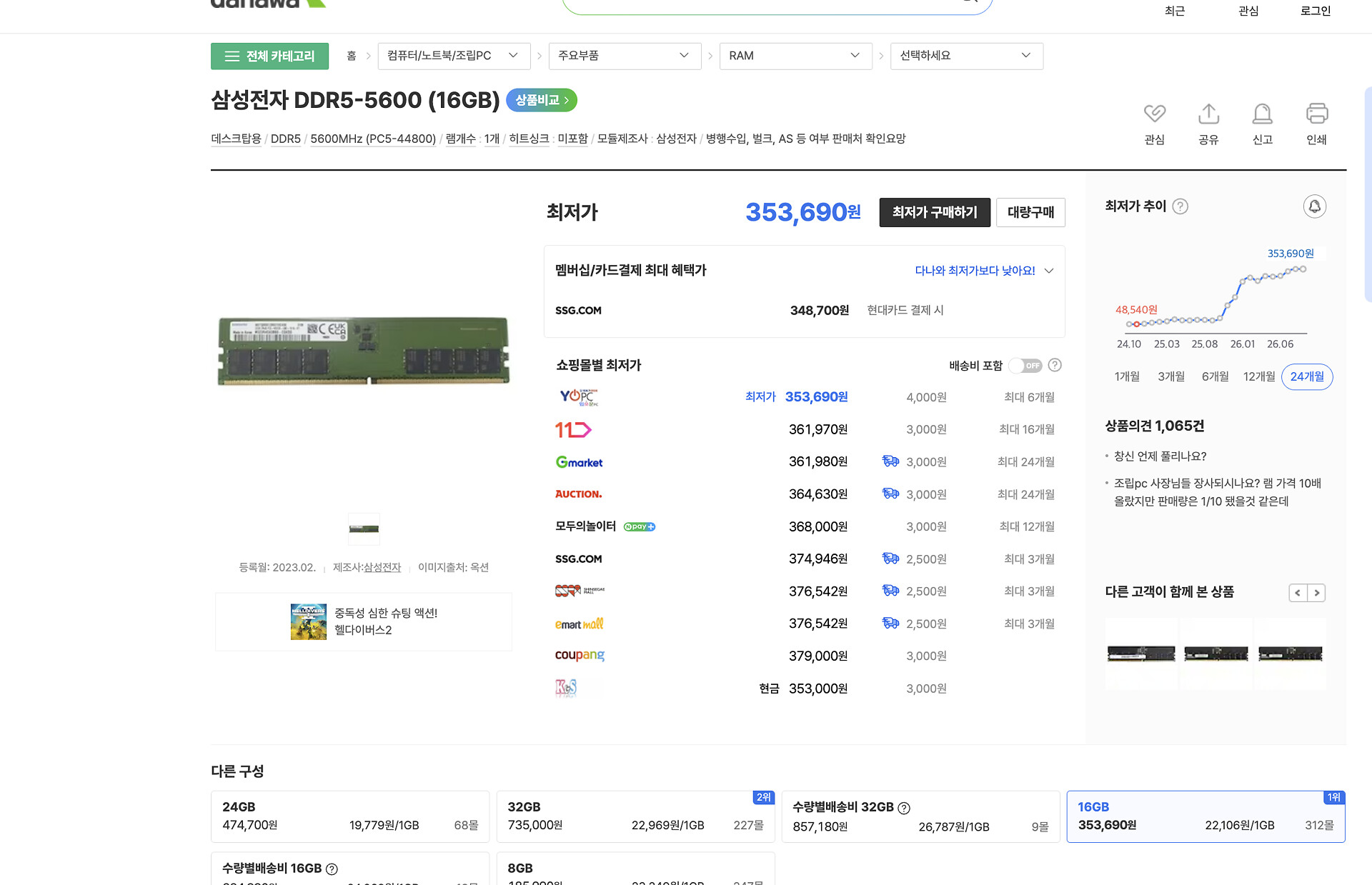
Task: Click the 361,970원 price at 11st
Action: coord(818,429)
